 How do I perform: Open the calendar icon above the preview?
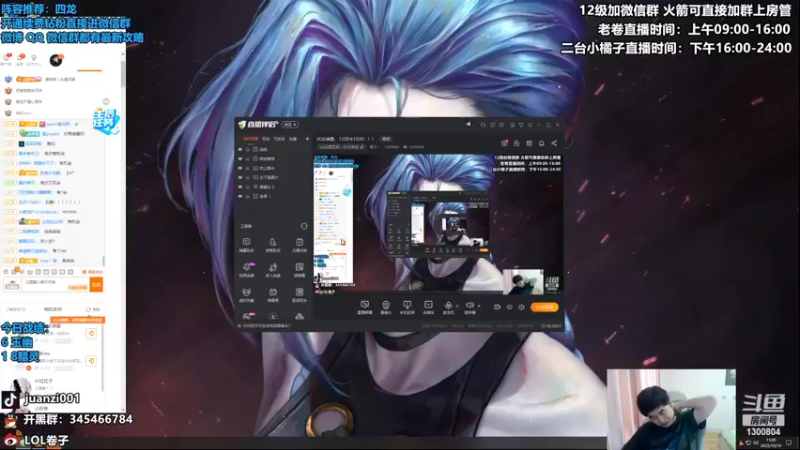529,143
